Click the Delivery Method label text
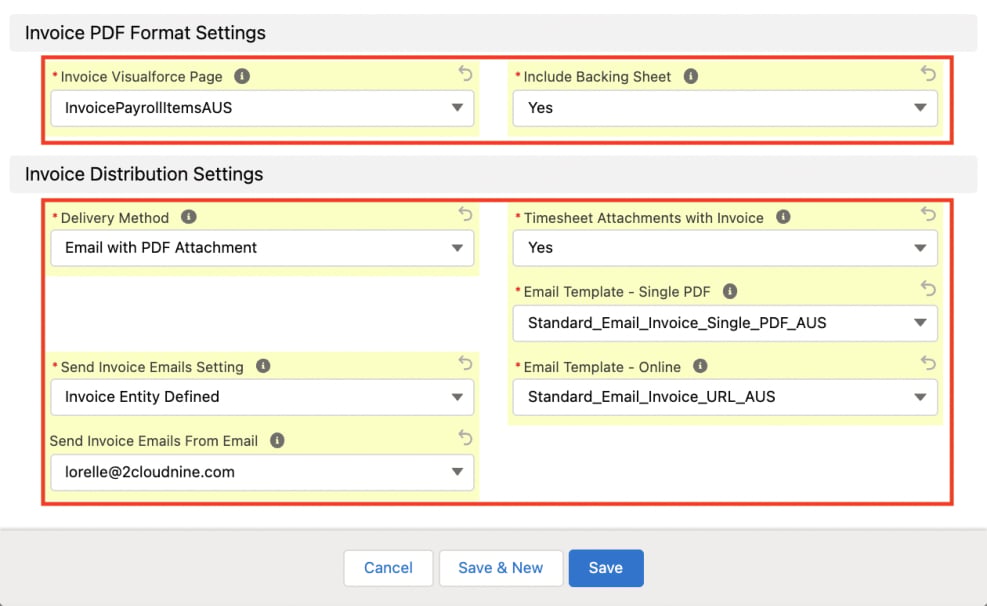Viewport: 987px width, 606px height. coord(115,218)
